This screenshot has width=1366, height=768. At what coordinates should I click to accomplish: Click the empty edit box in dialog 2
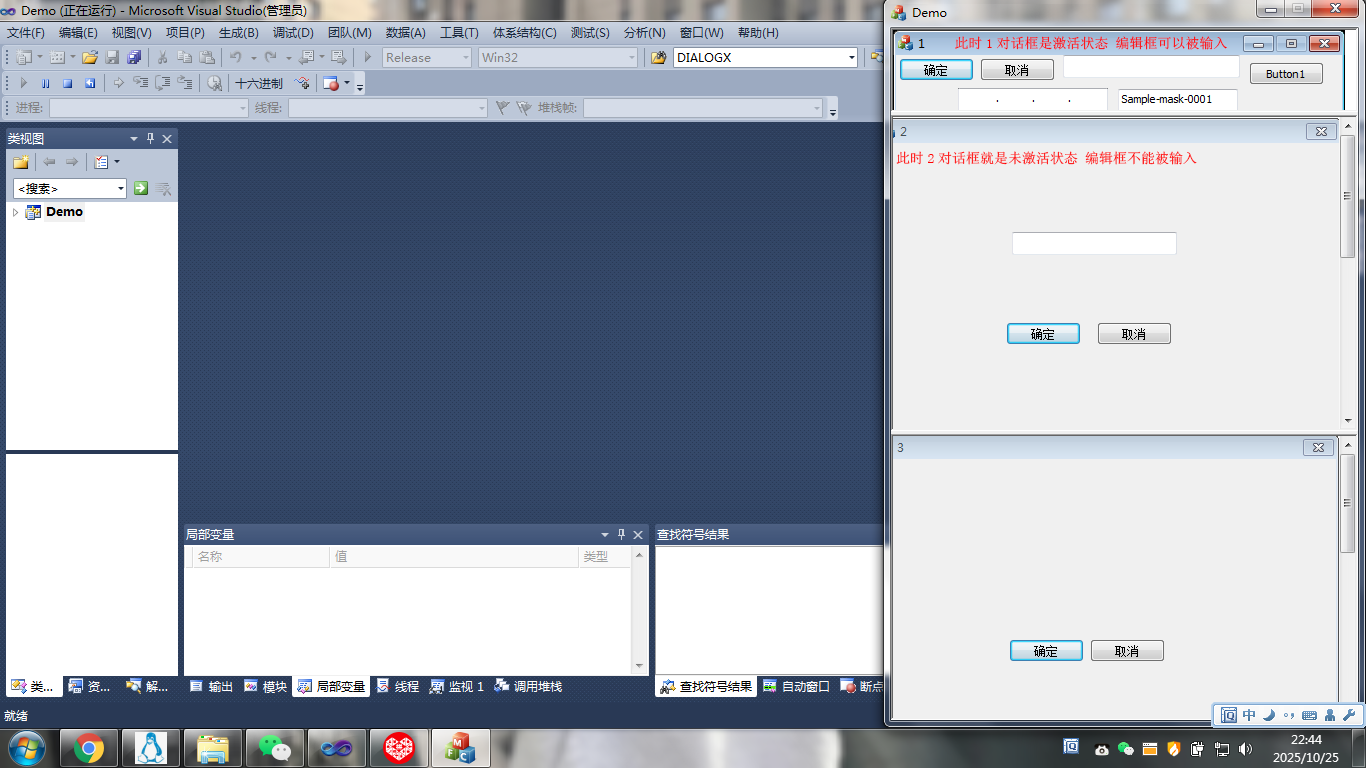pyautogui.click(x=1094, y=243)
